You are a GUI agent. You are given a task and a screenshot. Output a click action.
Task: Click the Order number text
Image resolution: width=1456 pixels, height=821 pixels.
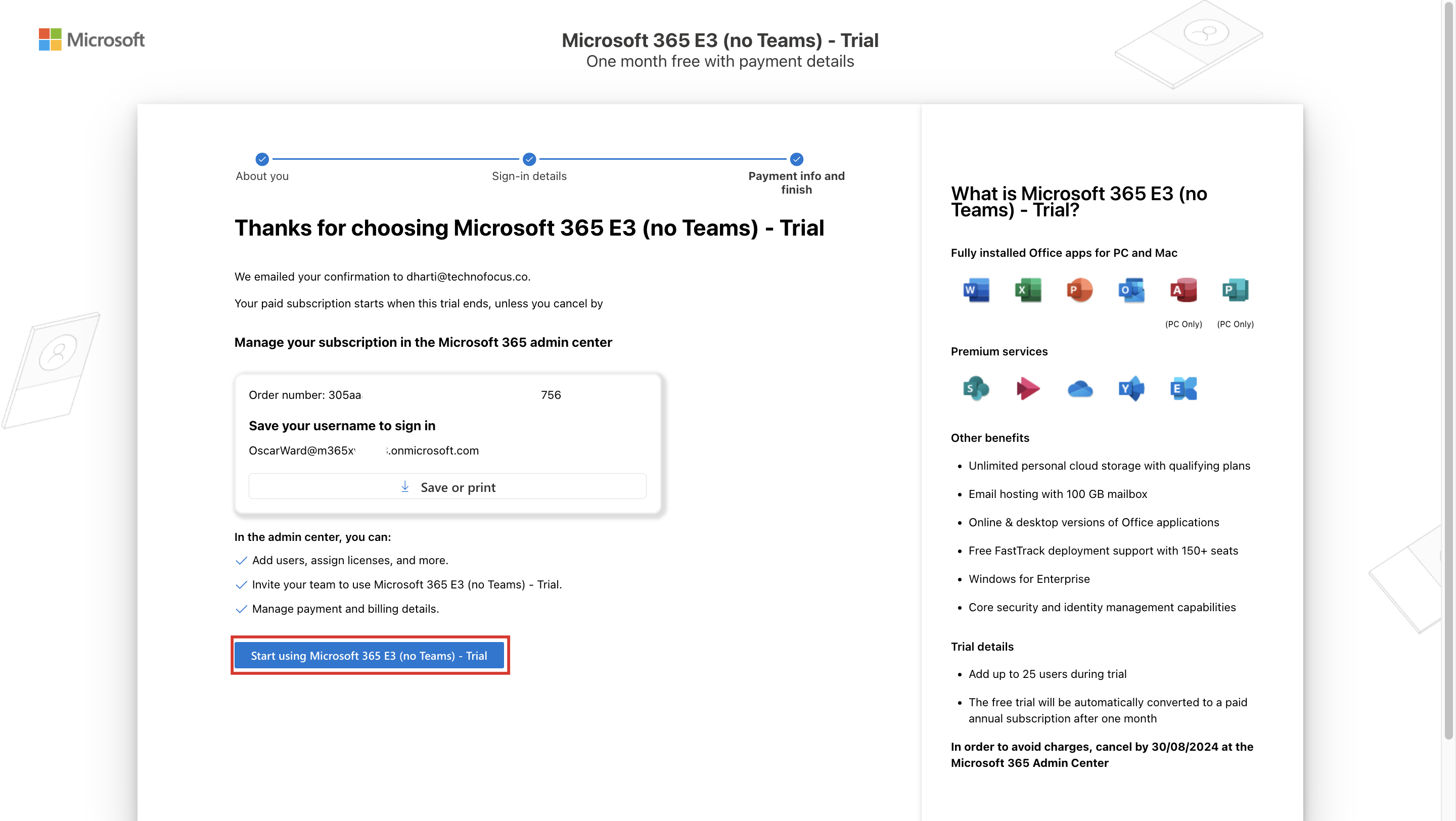click(404, 395)
